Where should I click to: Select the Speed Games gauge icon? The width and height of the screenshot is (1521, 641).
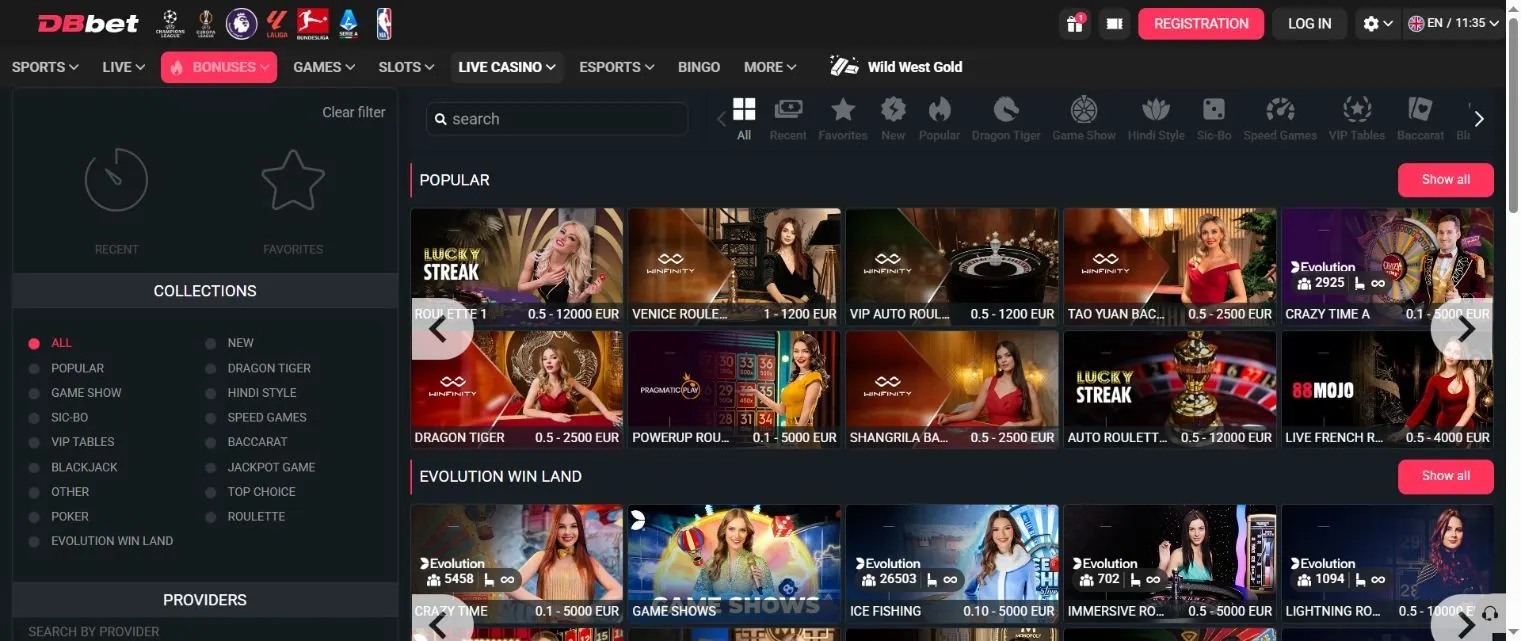pos(1280,118)
